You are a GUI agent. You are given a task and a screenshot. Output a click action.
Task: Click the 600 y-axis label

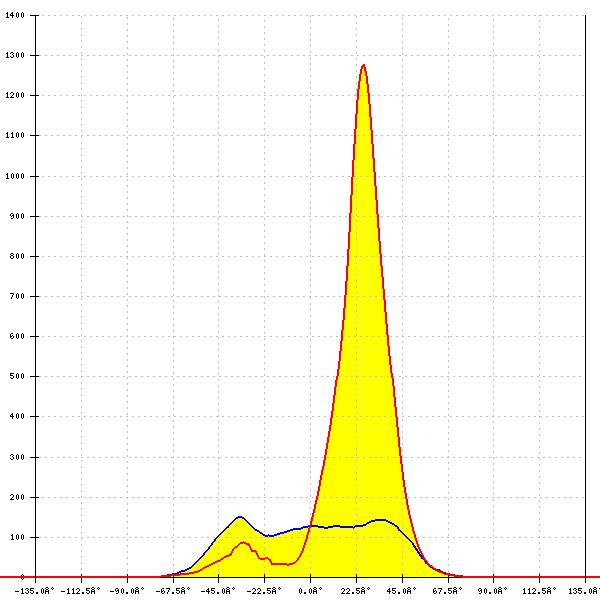coord(17,336)
